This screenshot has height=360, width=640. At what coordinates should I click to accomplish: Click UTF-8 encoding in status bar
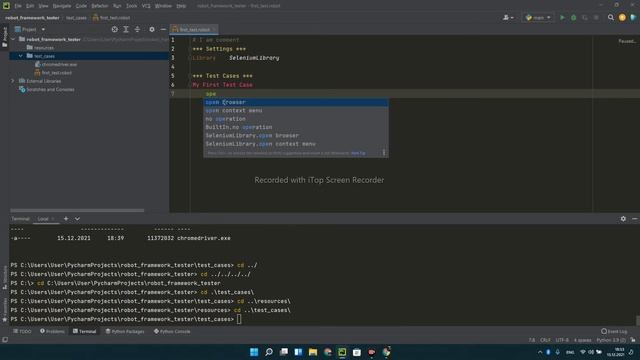click(x=562, y=340)
